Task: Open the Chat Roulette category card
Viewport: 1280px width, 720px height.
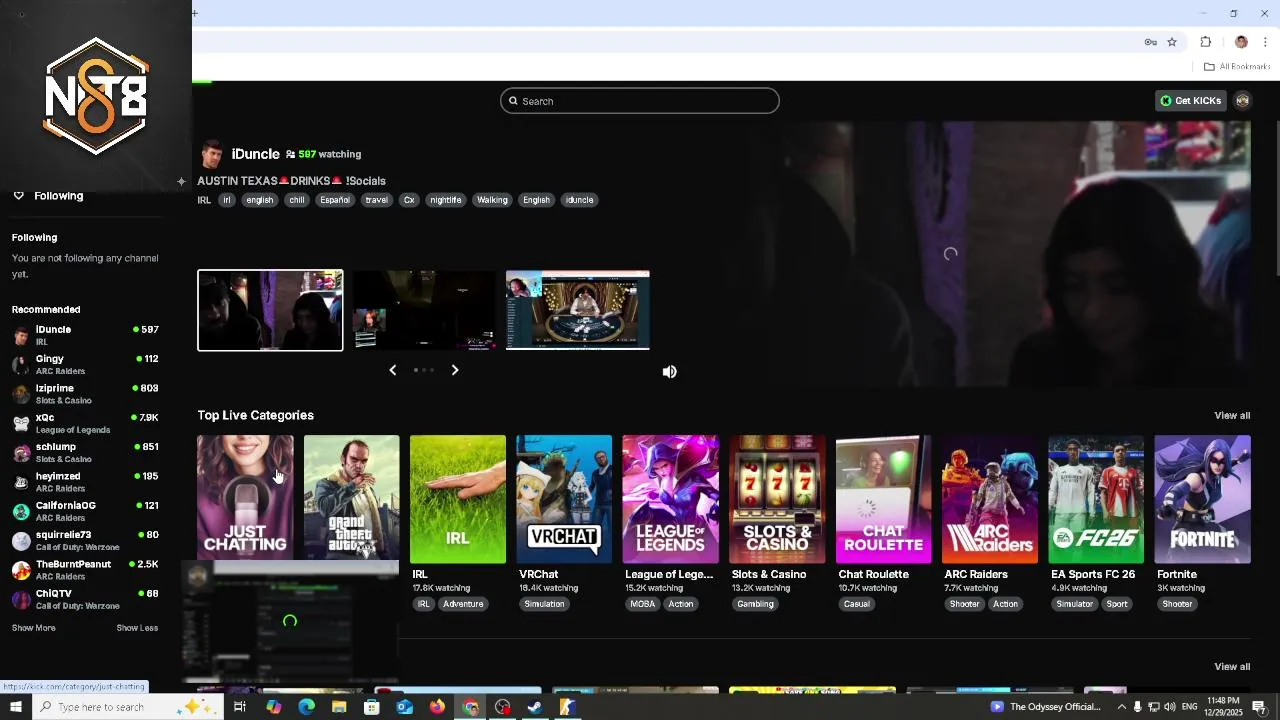Action: click(x=883, y=498)
